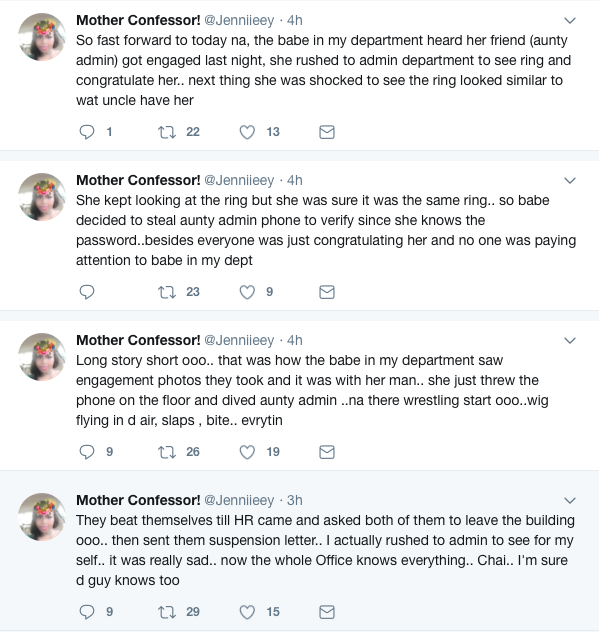
Task: Retweet the tweet with 22 retweets
Action: coord(167,132)
